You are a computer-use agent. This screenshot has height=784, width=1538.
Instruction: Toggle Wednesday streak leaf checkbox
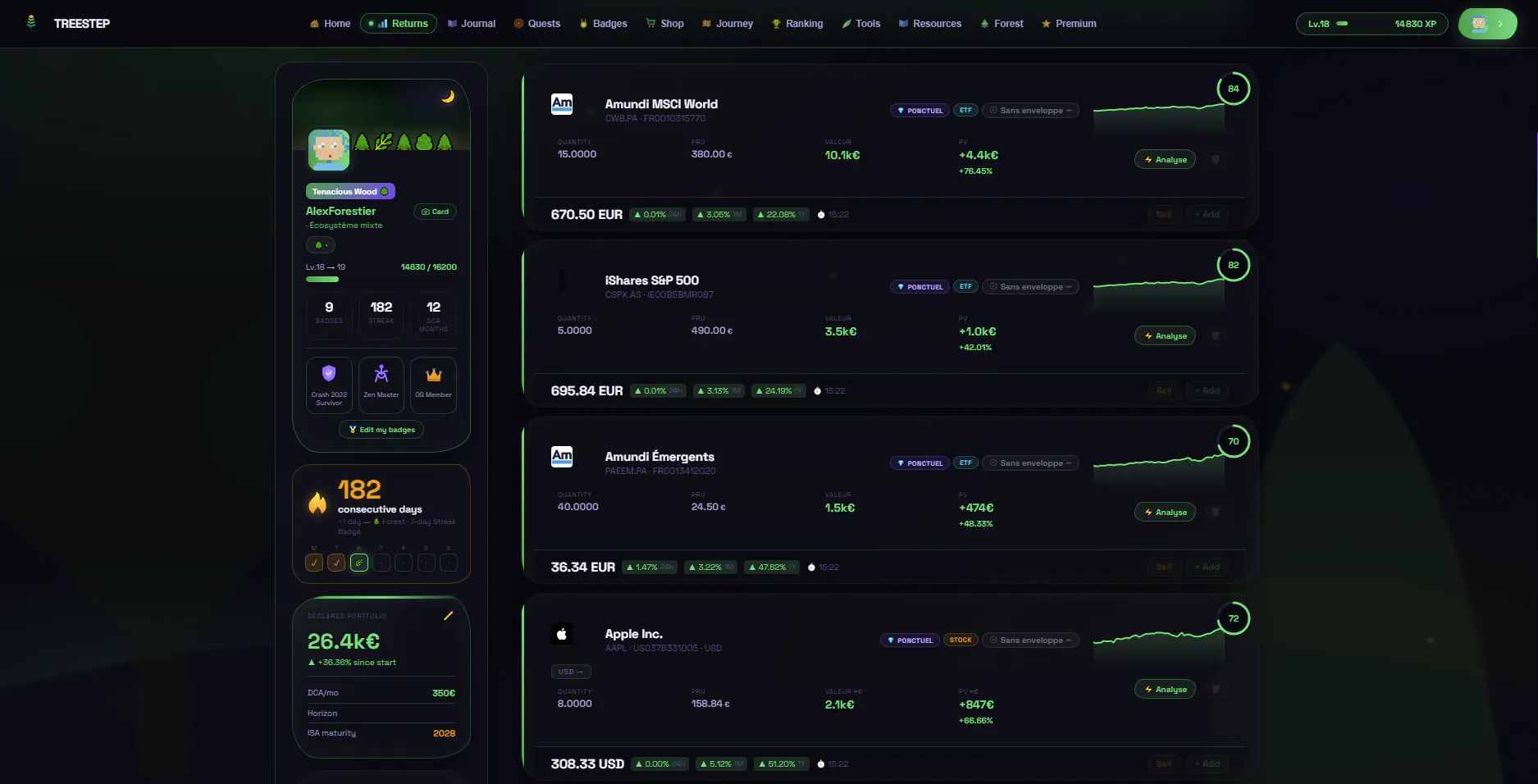click(x=359, y=563)
